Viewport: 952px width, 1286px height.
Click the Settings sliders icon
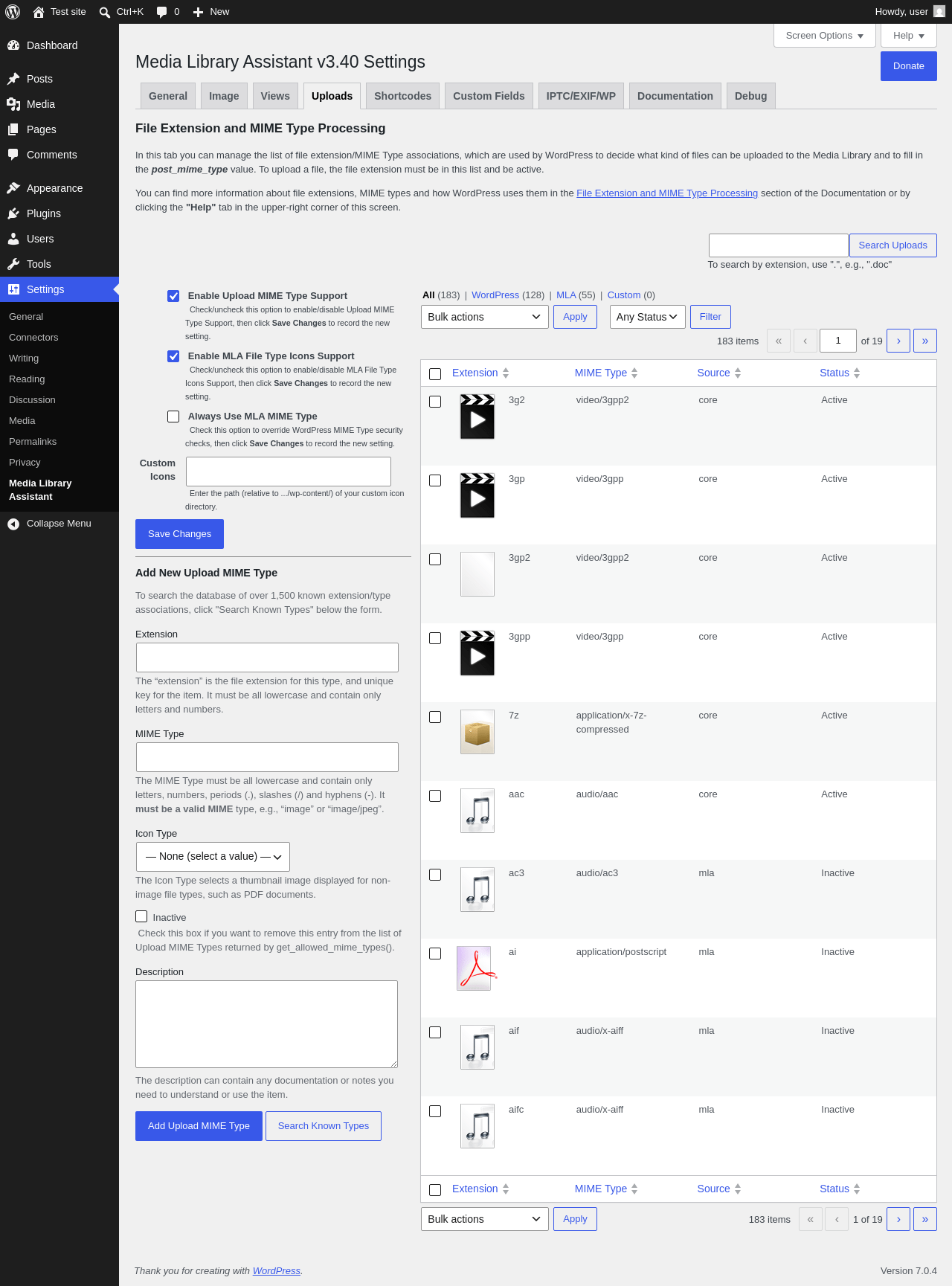click(x=13, y=289)
